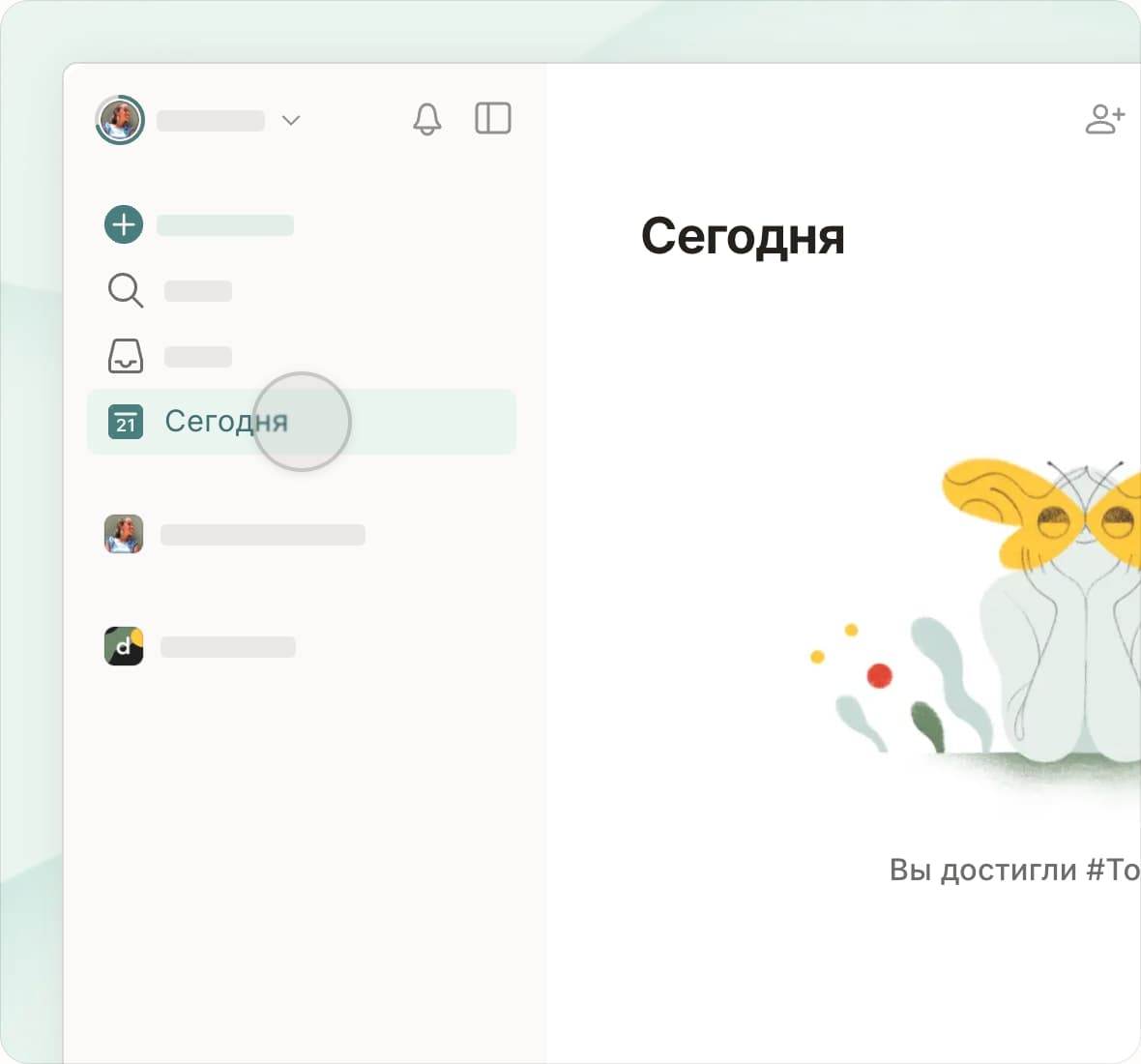Click the "Вы достигли" message text
Viewport: 1141px width, 1064px height.
(x=1012, y=870)
